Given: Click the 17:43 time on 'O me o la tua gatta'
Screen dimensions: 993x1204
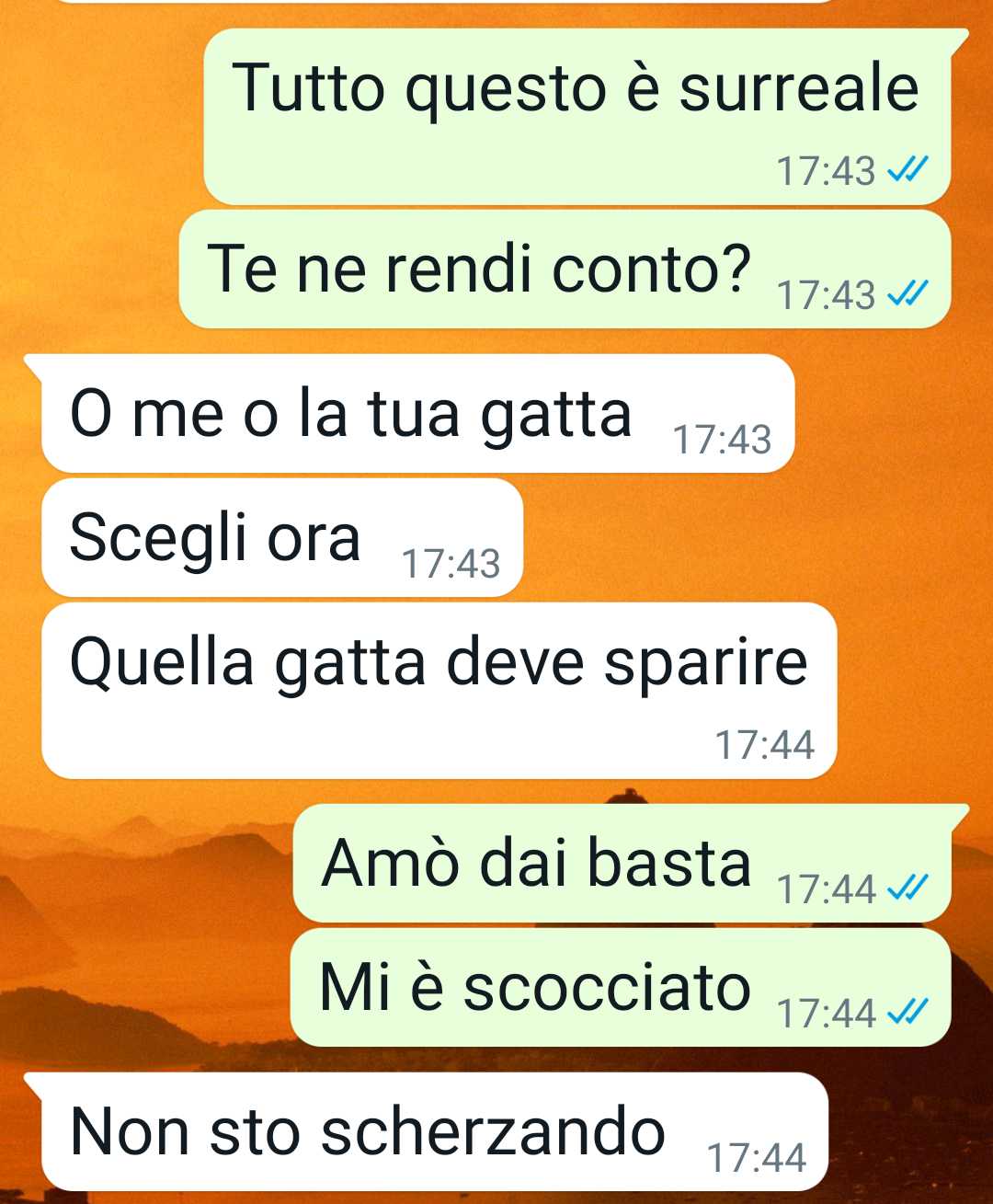Looking at the screenshot, I should tap(723, 440).
